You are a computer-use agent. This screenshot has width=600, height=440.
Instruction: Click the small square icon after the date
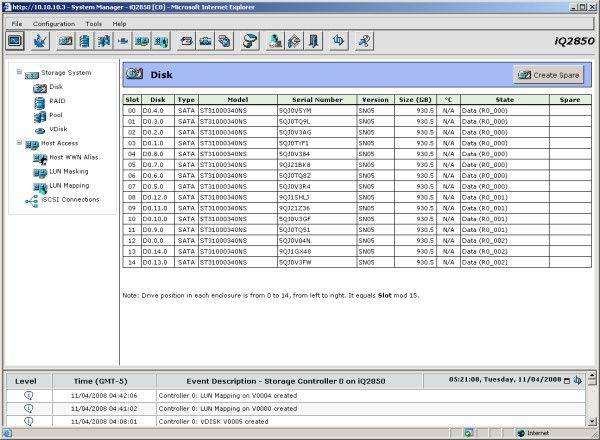point(567,381)
